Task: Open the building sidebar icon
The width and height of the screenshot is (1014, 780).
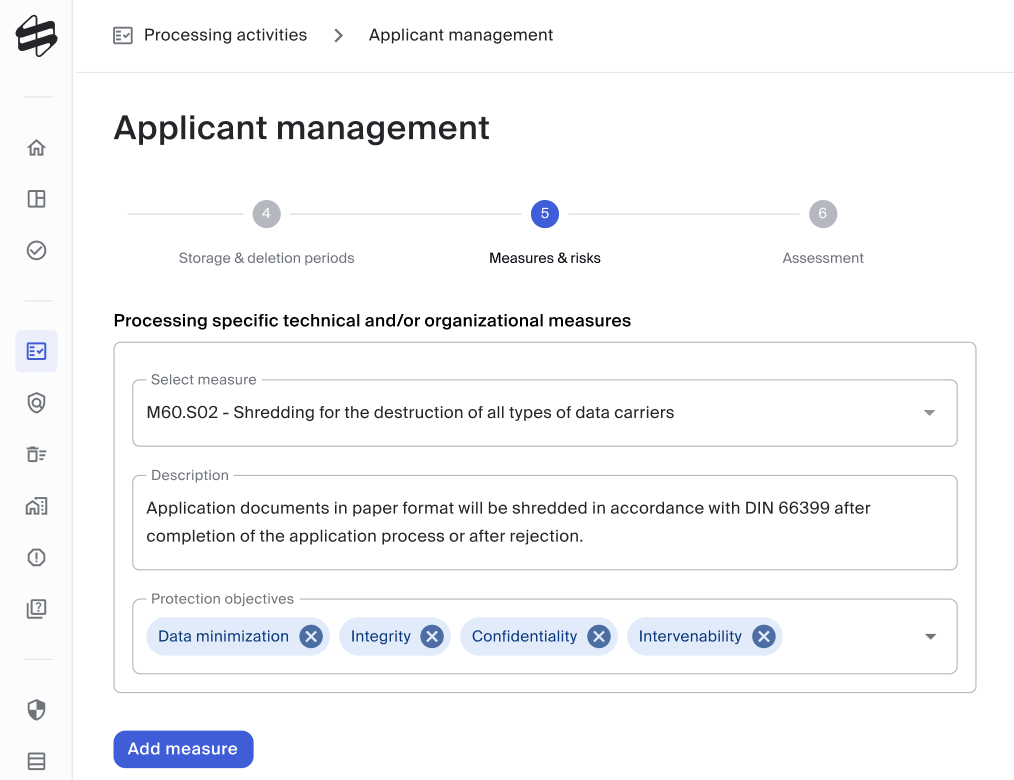Action: click(36, 506)
